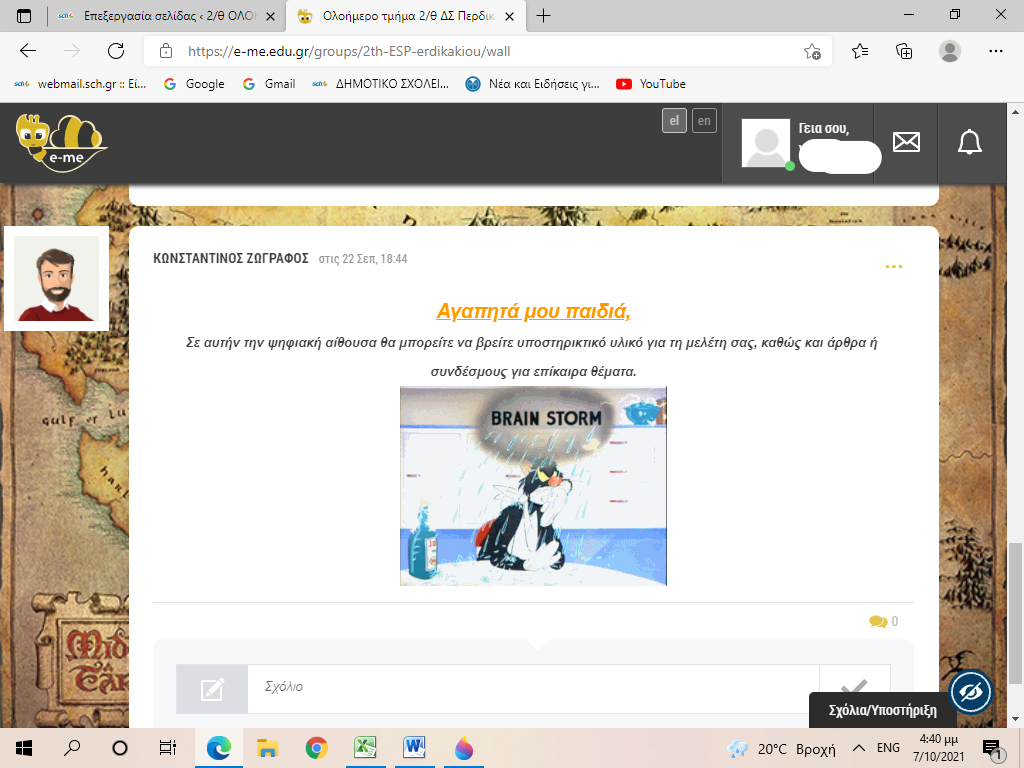Open YouTube bookmark in favorites bar
The image size is (1024, 768).
click(651, 84)
